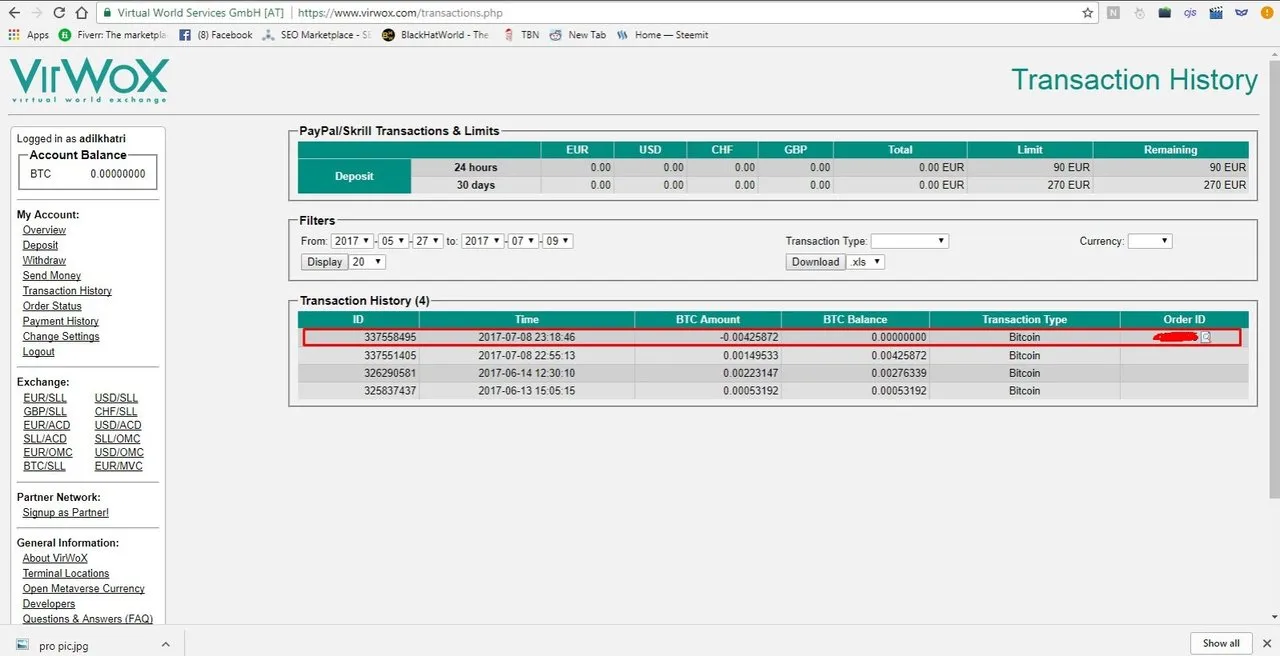Open the Send Money link
This screenshot has width=1280, height=656.
pos(52,275)
